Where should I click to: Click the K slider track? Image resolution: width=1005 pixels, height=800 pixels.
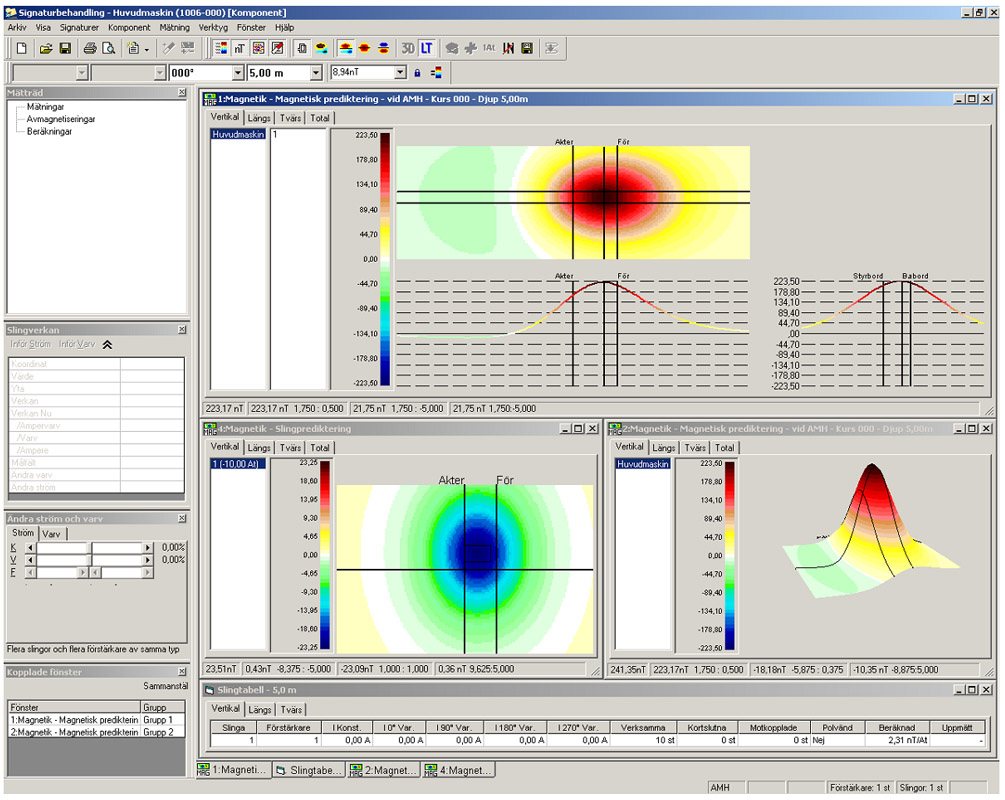89,548
